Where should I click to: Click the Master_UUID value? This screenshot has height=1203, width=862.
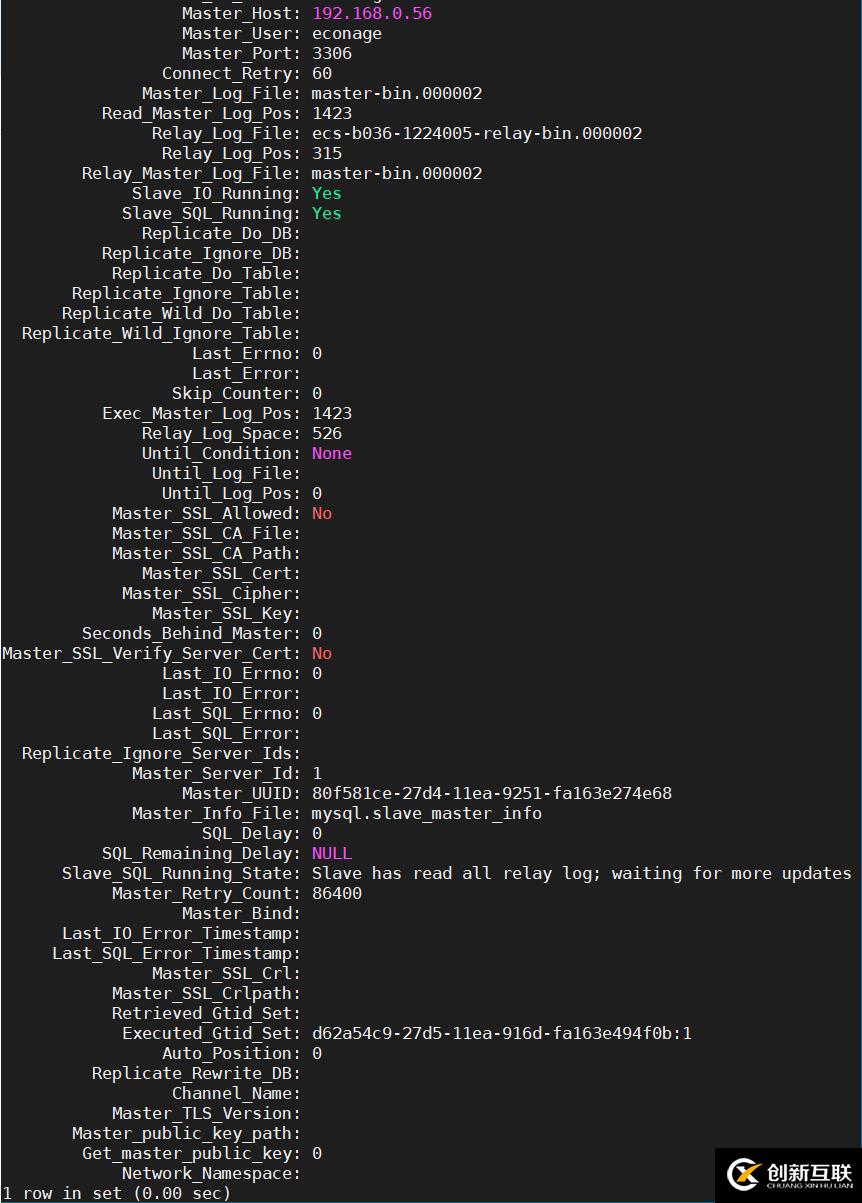click(492, 793)
